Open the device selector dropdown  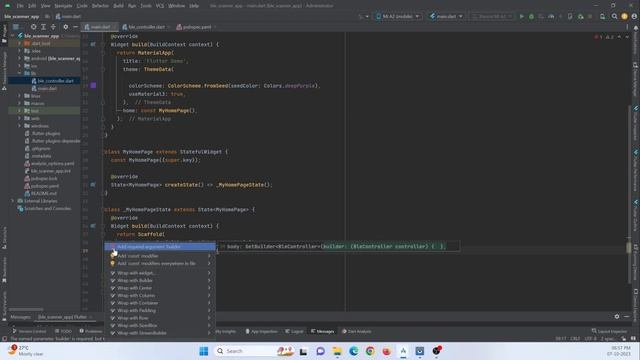pyautogui.click(x=398, y=16)
